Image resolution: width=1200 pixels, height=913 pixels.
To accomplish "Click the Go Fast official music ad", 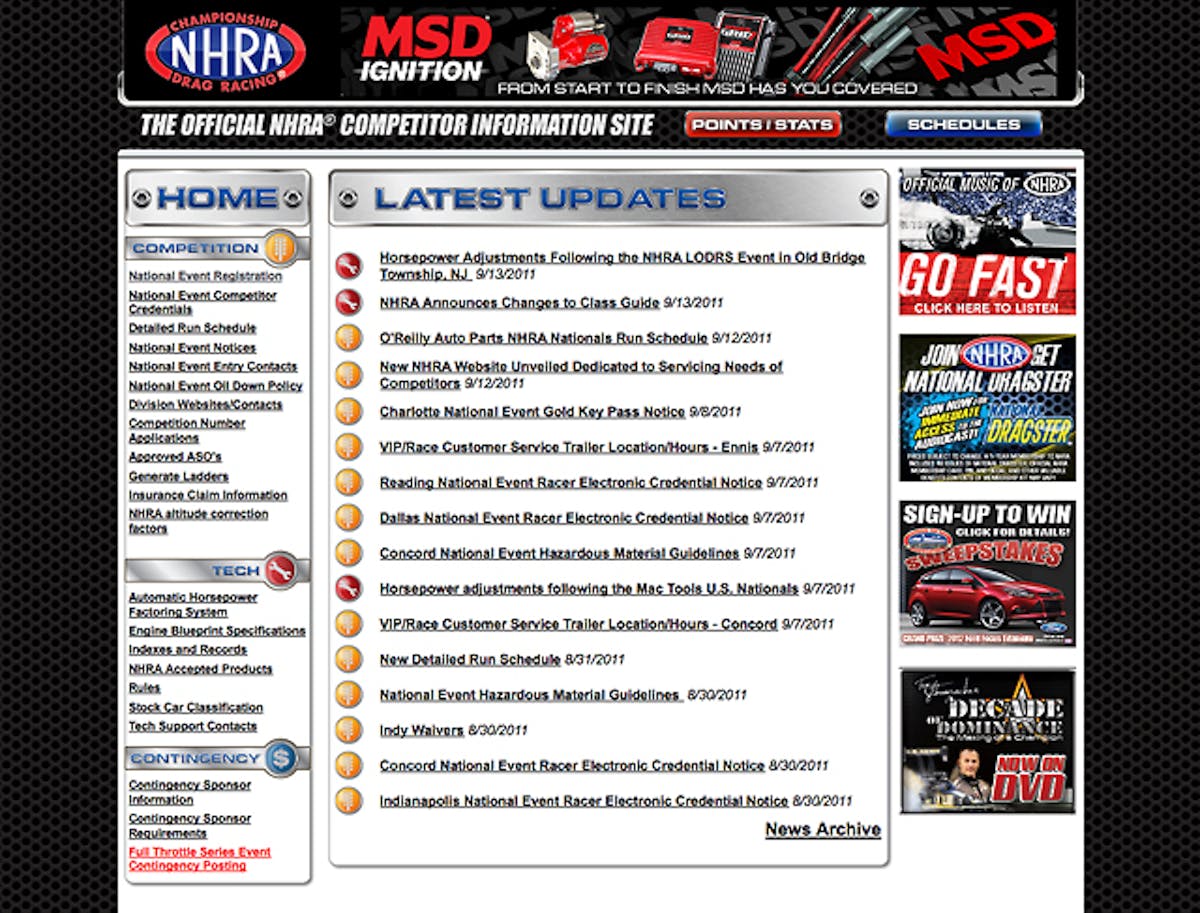I will (x=987, y=242).
